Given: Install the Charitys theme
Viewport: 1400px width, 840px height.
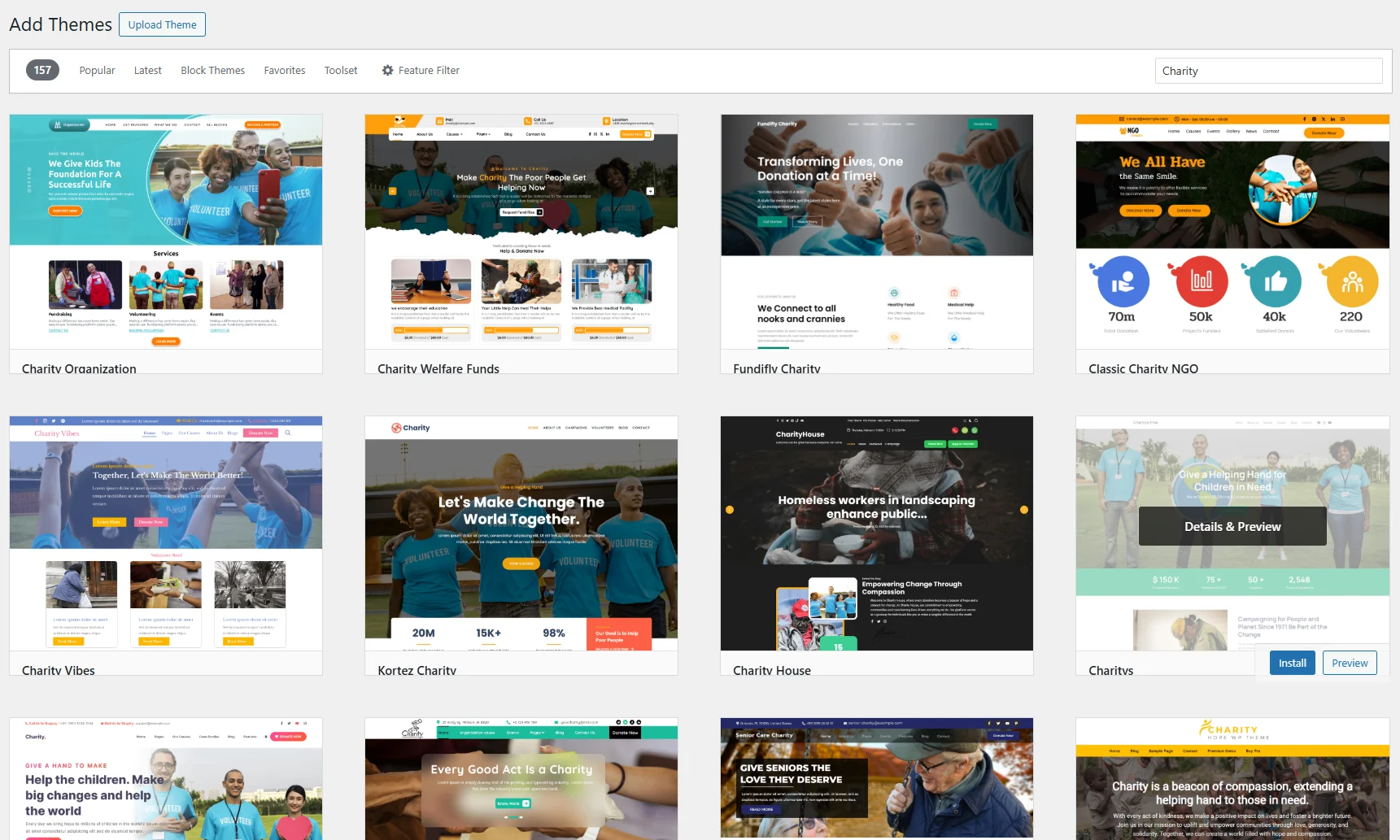Looking at the screenshot, I should coord(1292,663).
